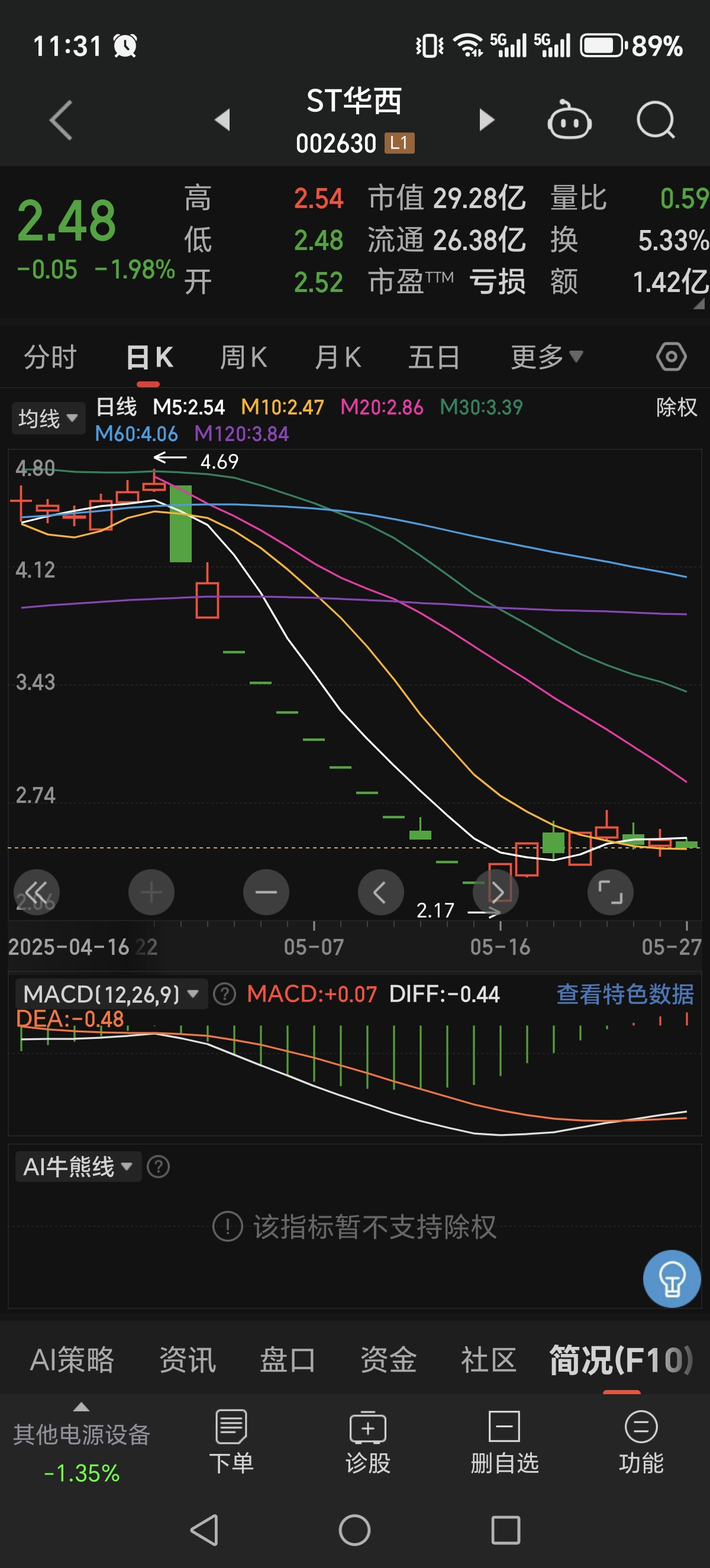Screen dimensions: 710x1568
Task: Tap DEA:-0.48 indicator value
Action: click(x=70, y=1019)
